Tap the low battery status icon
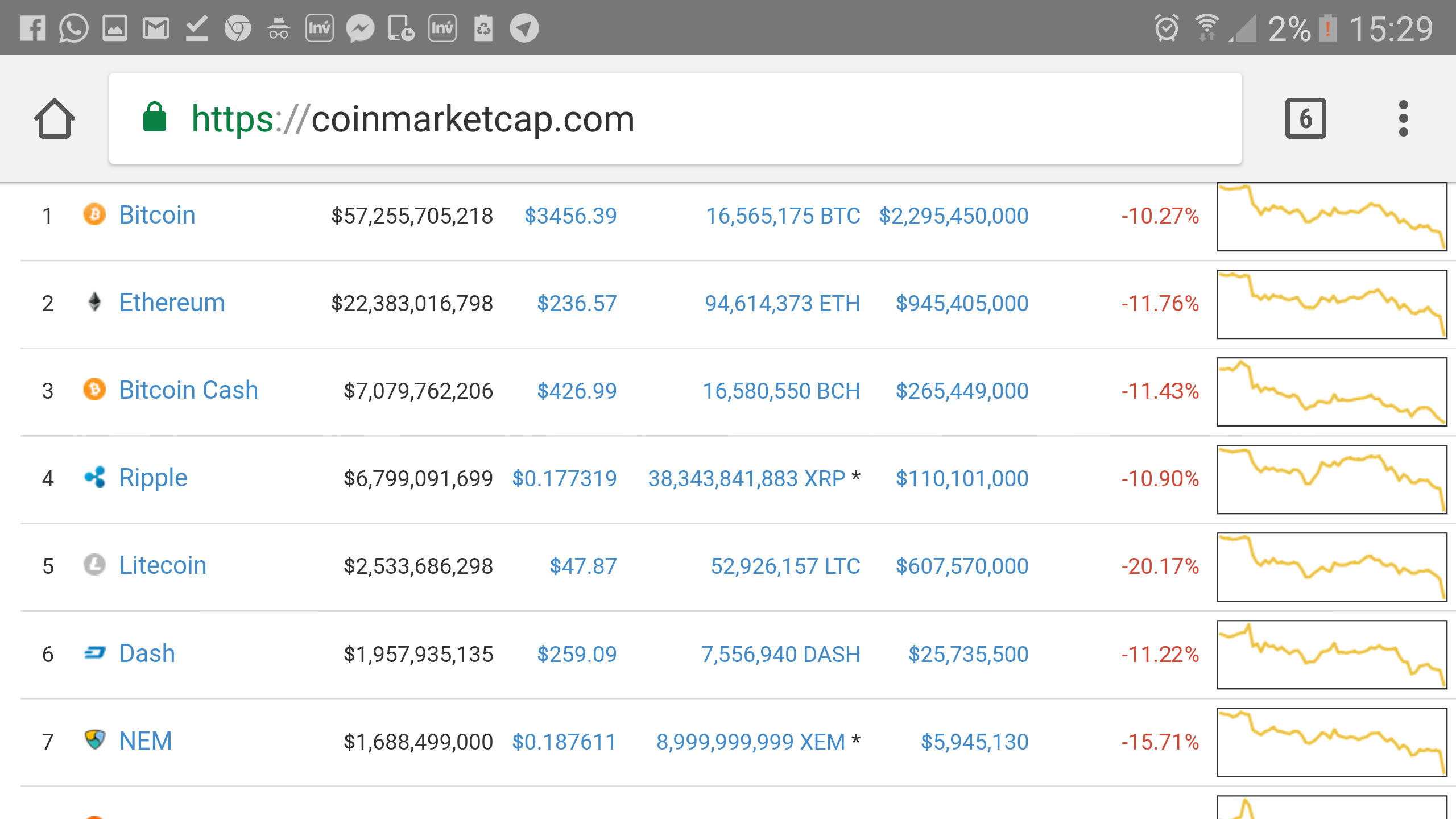This screenshot has width=1456, height=819. tap(1328, 28)
